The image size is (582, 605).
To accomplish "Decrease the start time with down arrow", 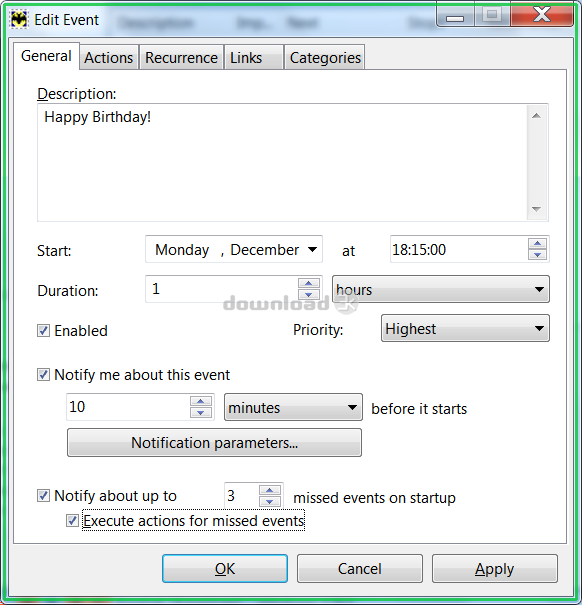I will 537,255.
